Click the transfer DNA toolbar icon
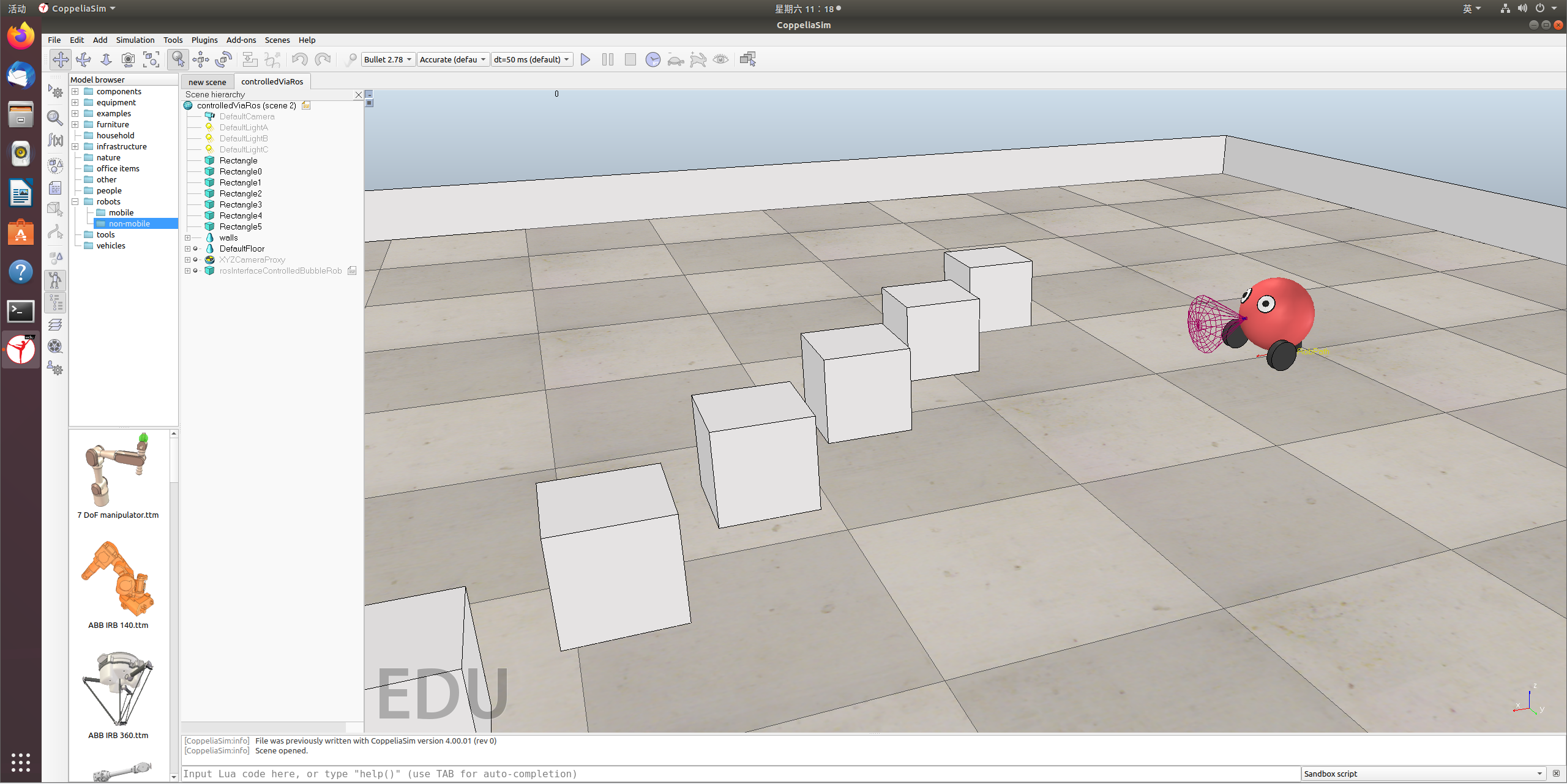The width and height of the screenshot is (1567, 784). coord(272,59)
